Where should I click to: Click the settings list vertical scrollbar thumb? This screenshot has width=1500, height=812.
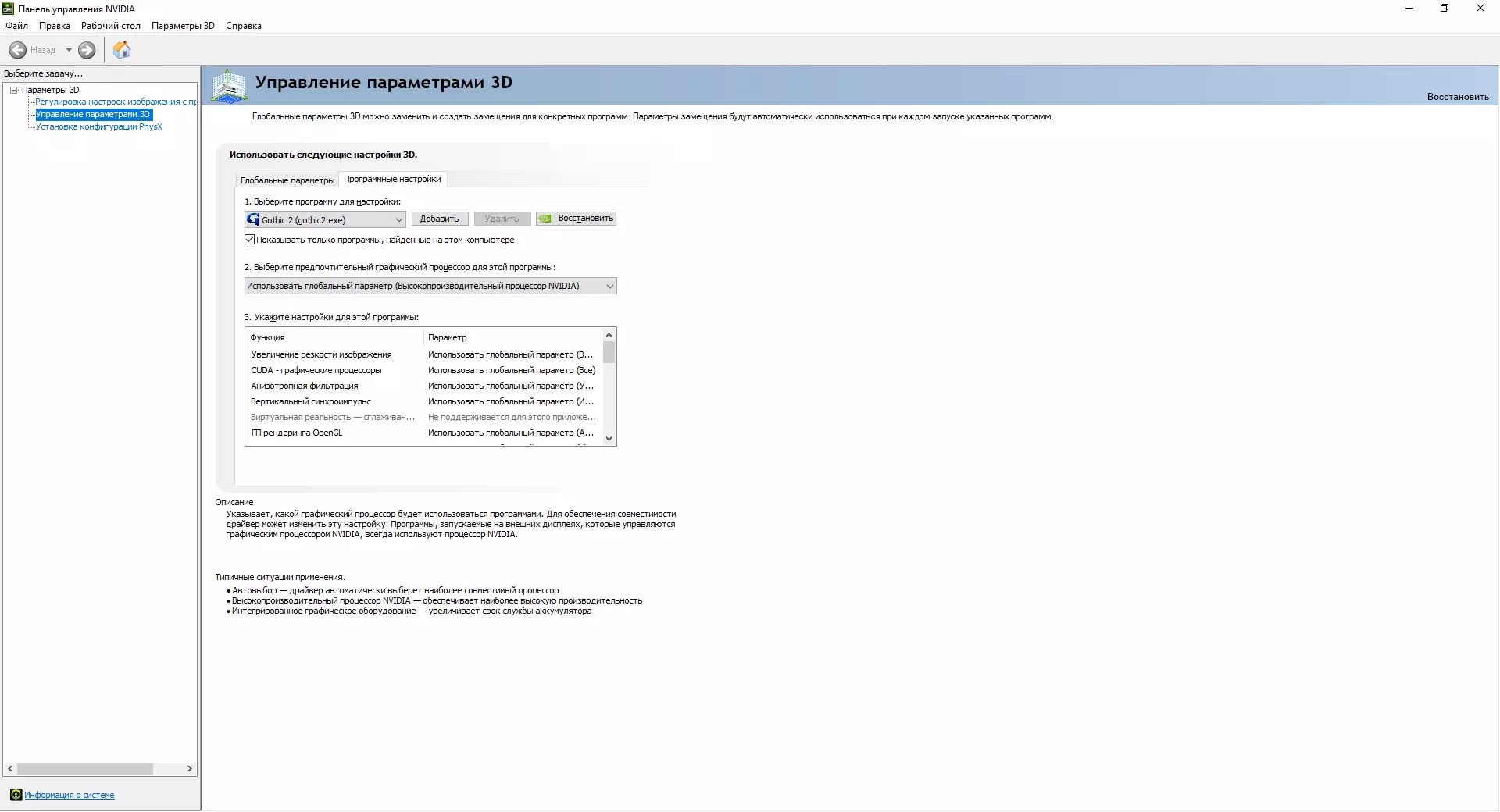pos(609,353)
